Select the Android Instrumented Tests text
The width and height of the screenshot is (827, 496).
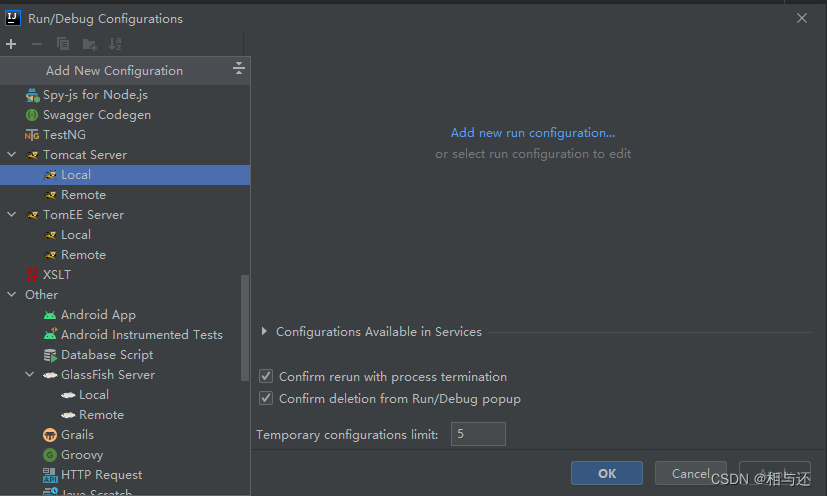click(142, 335)
